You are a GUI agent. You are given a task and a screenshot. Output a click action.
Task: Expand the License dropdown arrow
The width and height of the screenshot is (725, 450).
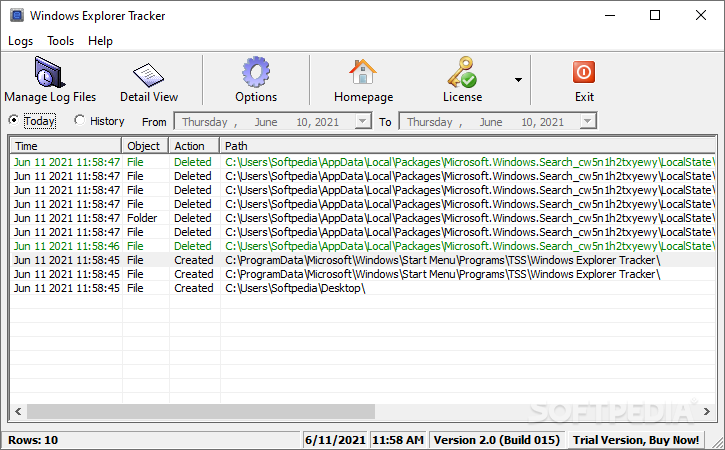[x=518, y=80]
